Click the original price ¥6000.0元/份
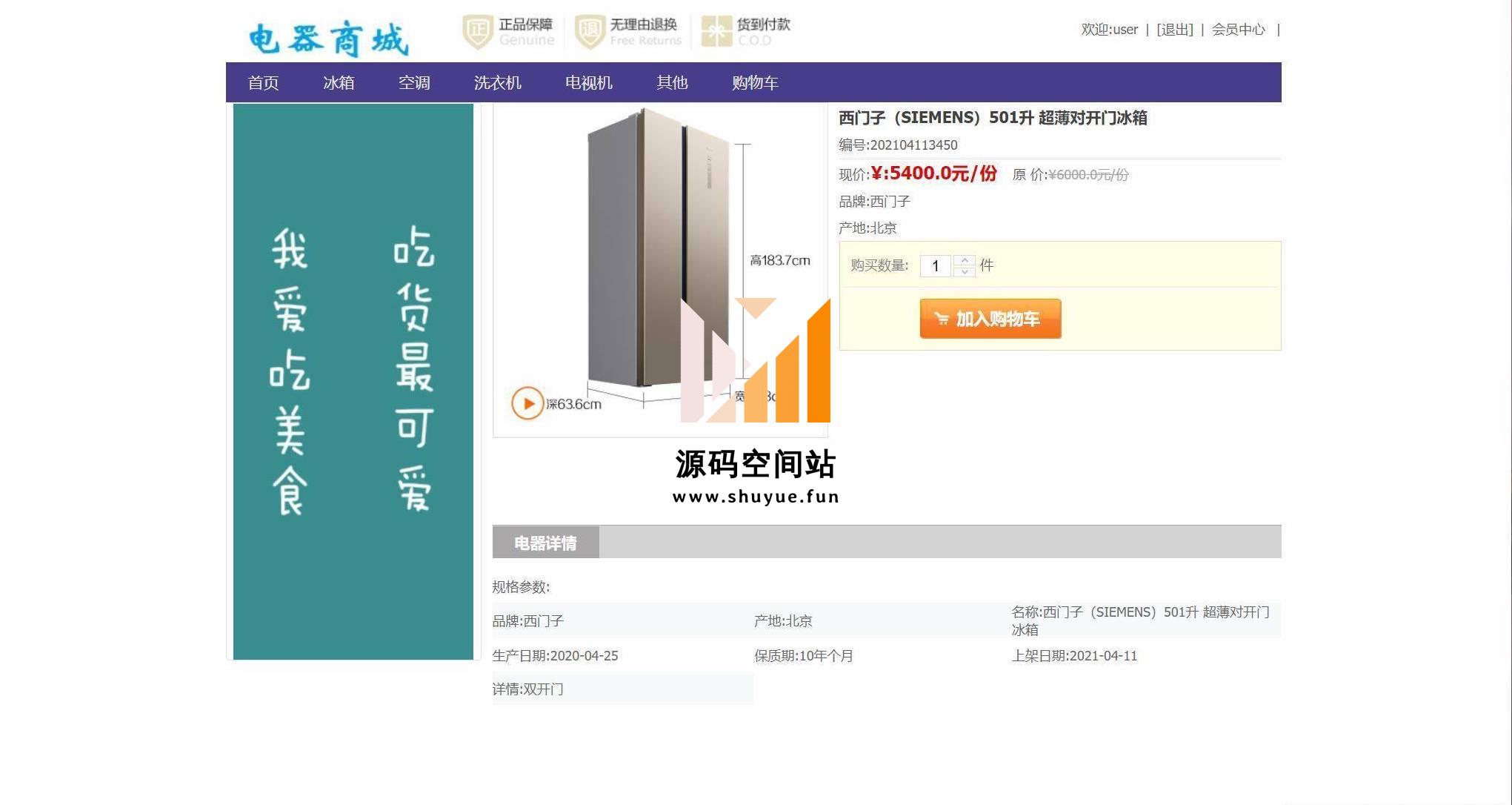Image resolution: width=1512 pixels, height=805 pixels. 1088,175
